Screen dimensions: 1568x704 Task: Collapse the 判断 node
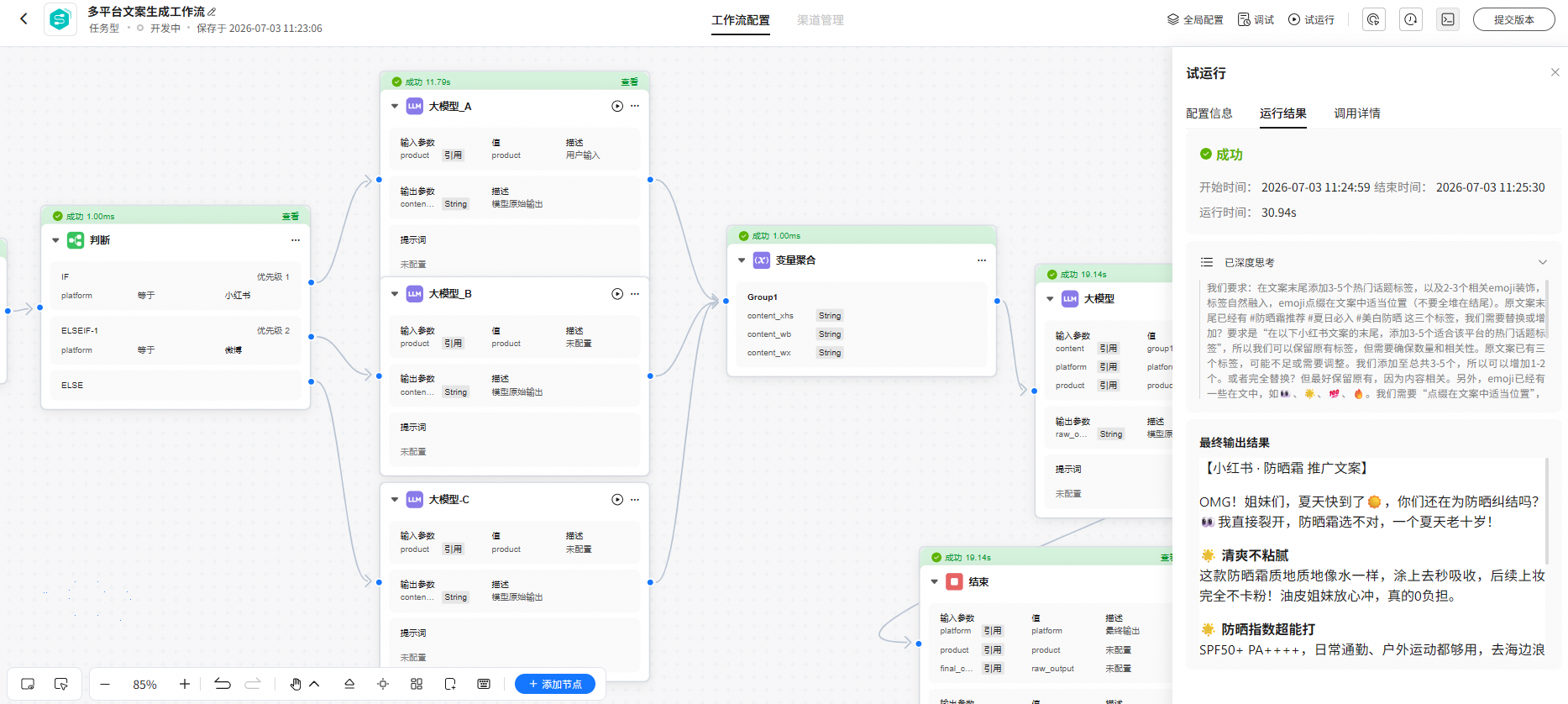click(x=55, y=240)
